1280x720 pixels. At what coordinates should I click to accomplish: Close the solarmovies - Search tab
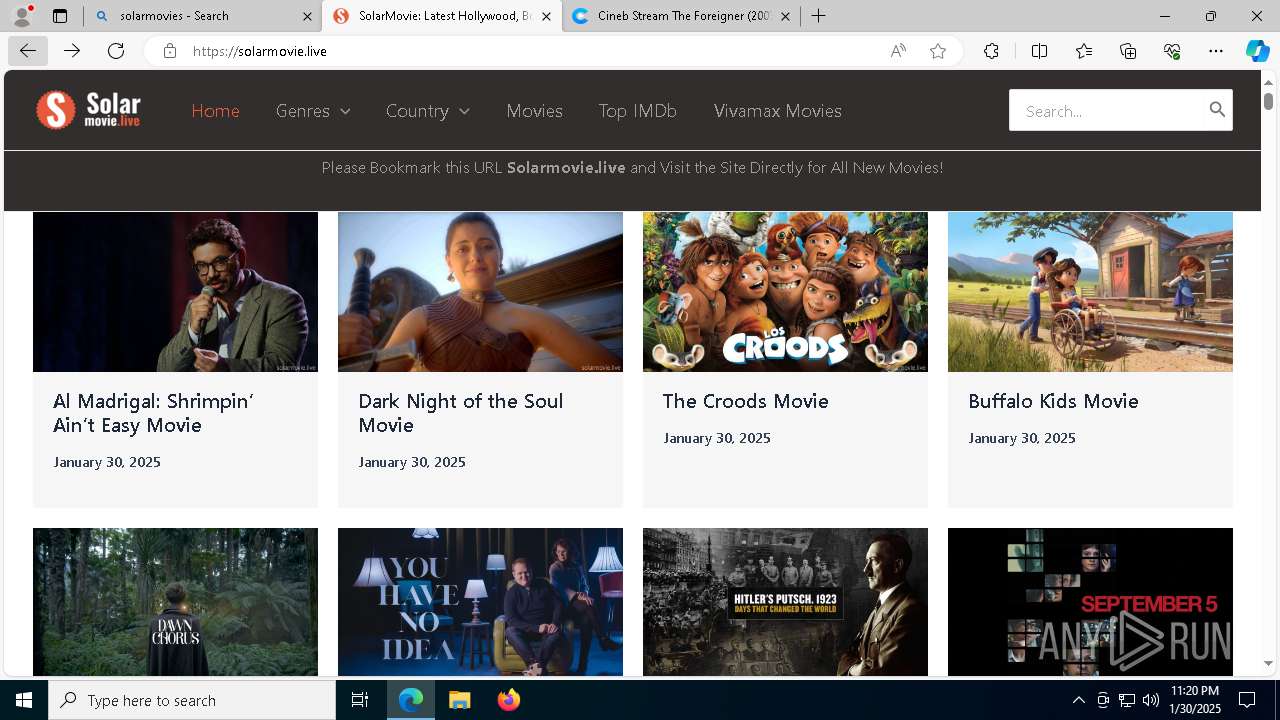pos(307,16)
